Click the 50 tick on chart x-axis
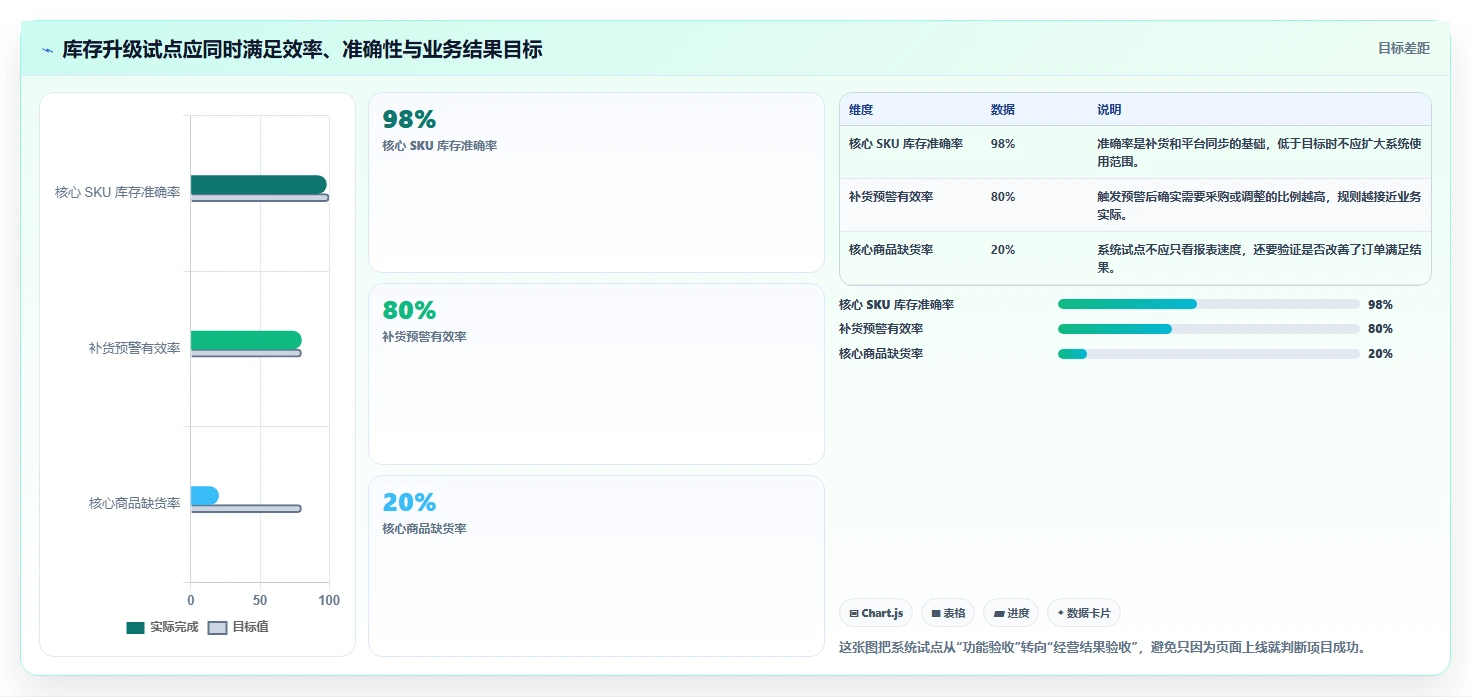Viewport: 1471px width, 697px height. [x=260, y=601]
